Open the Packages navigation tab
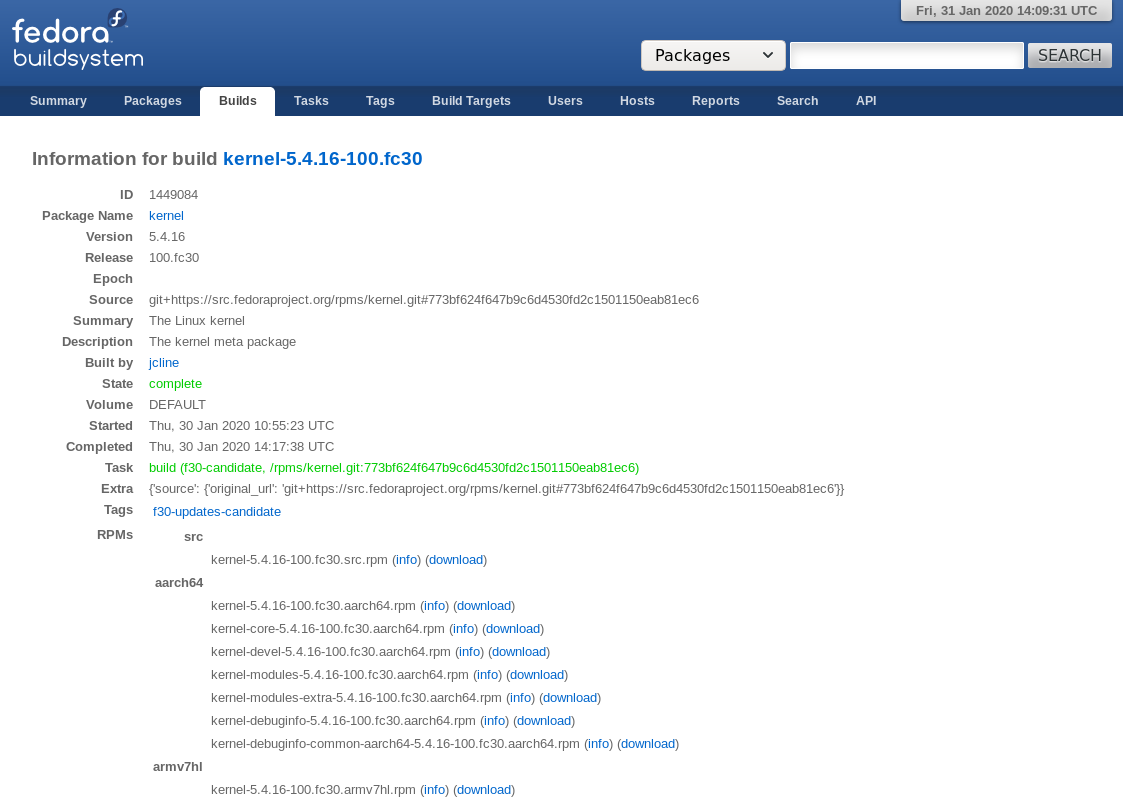 coord(153,101)
